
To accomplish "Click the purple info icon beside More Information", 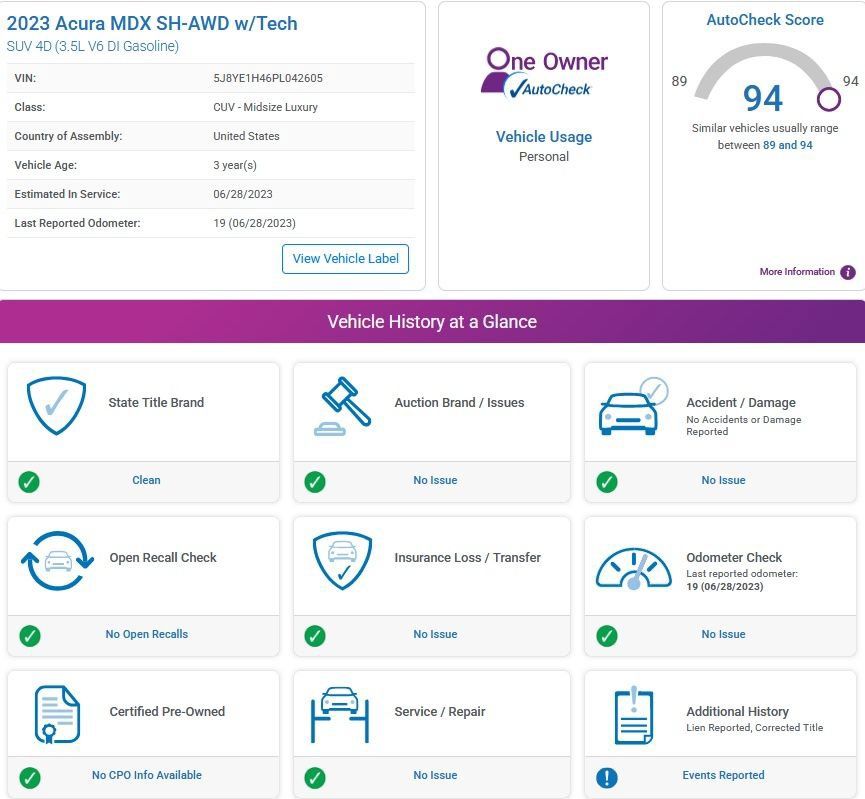I will point(848,272).
